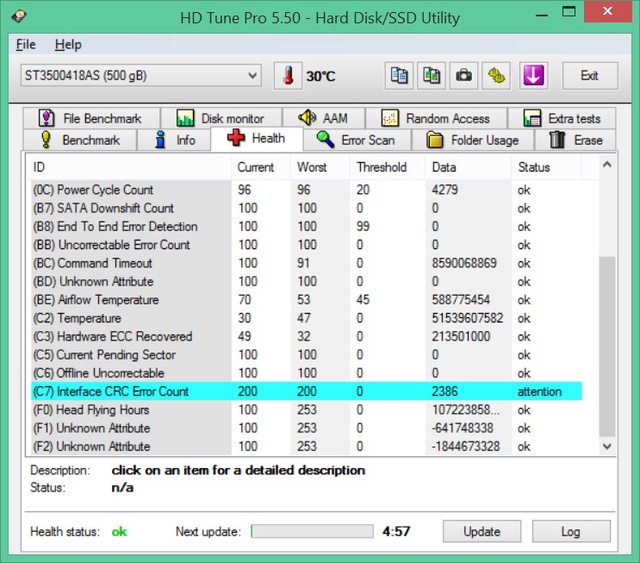This screenshot has width=640, height=563.
Task: Switch to the Extra tests tab
Action: click(562, 118)
